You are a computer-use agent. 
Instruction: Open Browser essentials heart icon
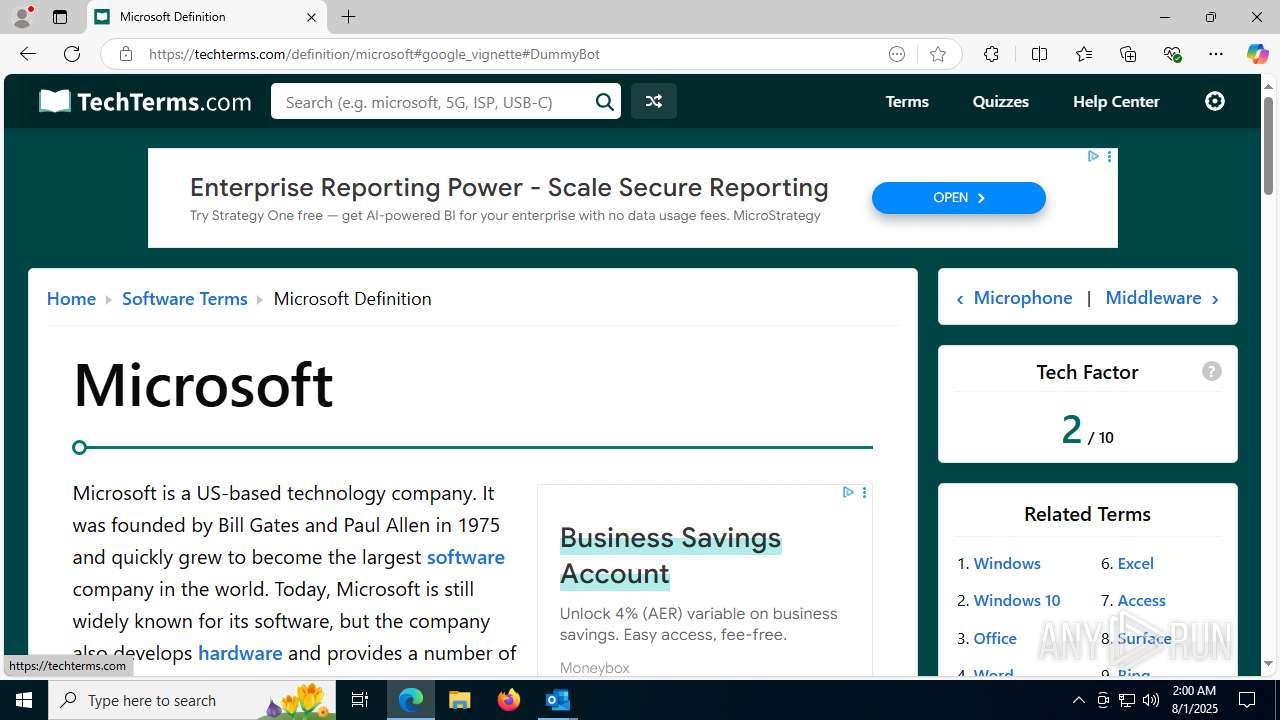point(1173,54)
